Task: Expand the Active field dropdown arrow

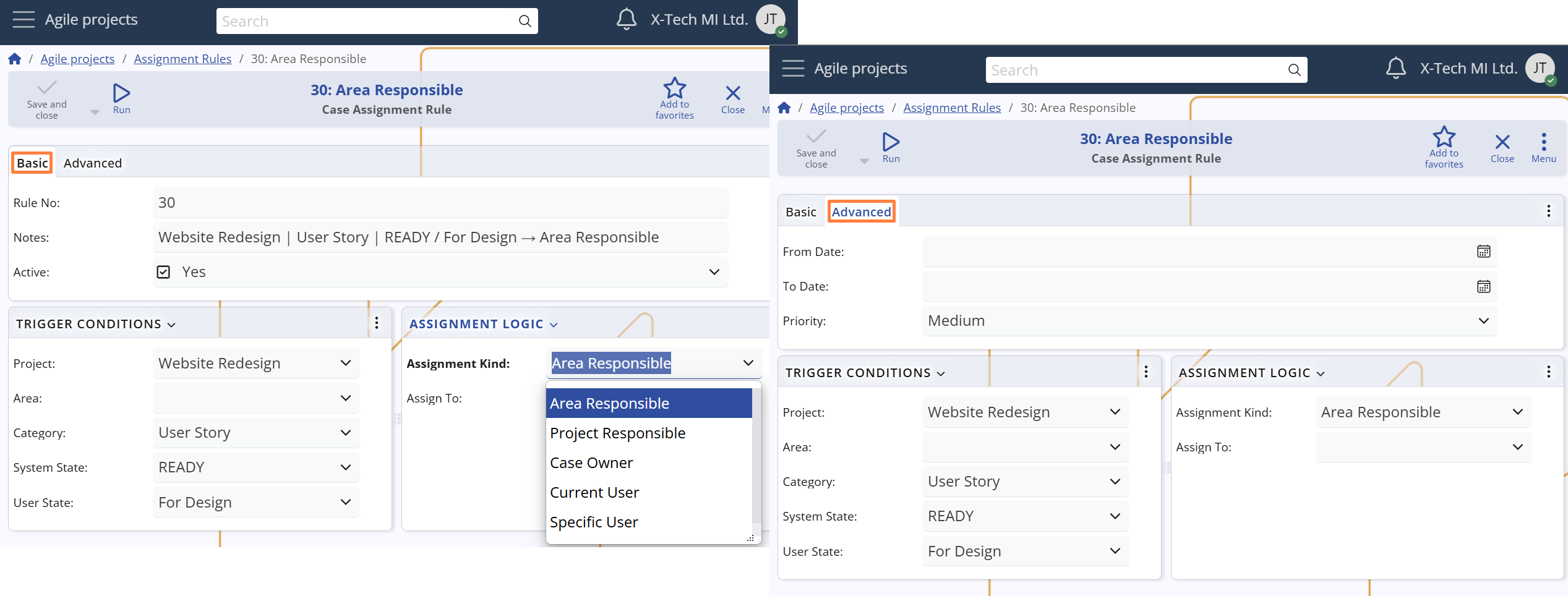Action: (714, 272)
